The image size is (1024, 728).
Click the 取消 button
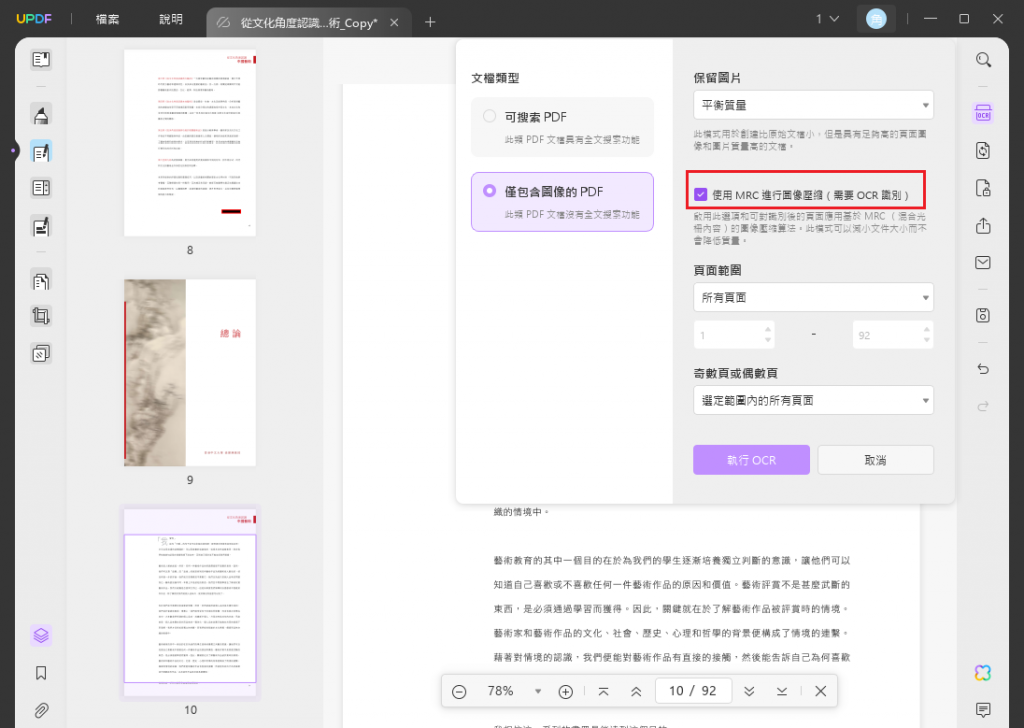[875, 460]
